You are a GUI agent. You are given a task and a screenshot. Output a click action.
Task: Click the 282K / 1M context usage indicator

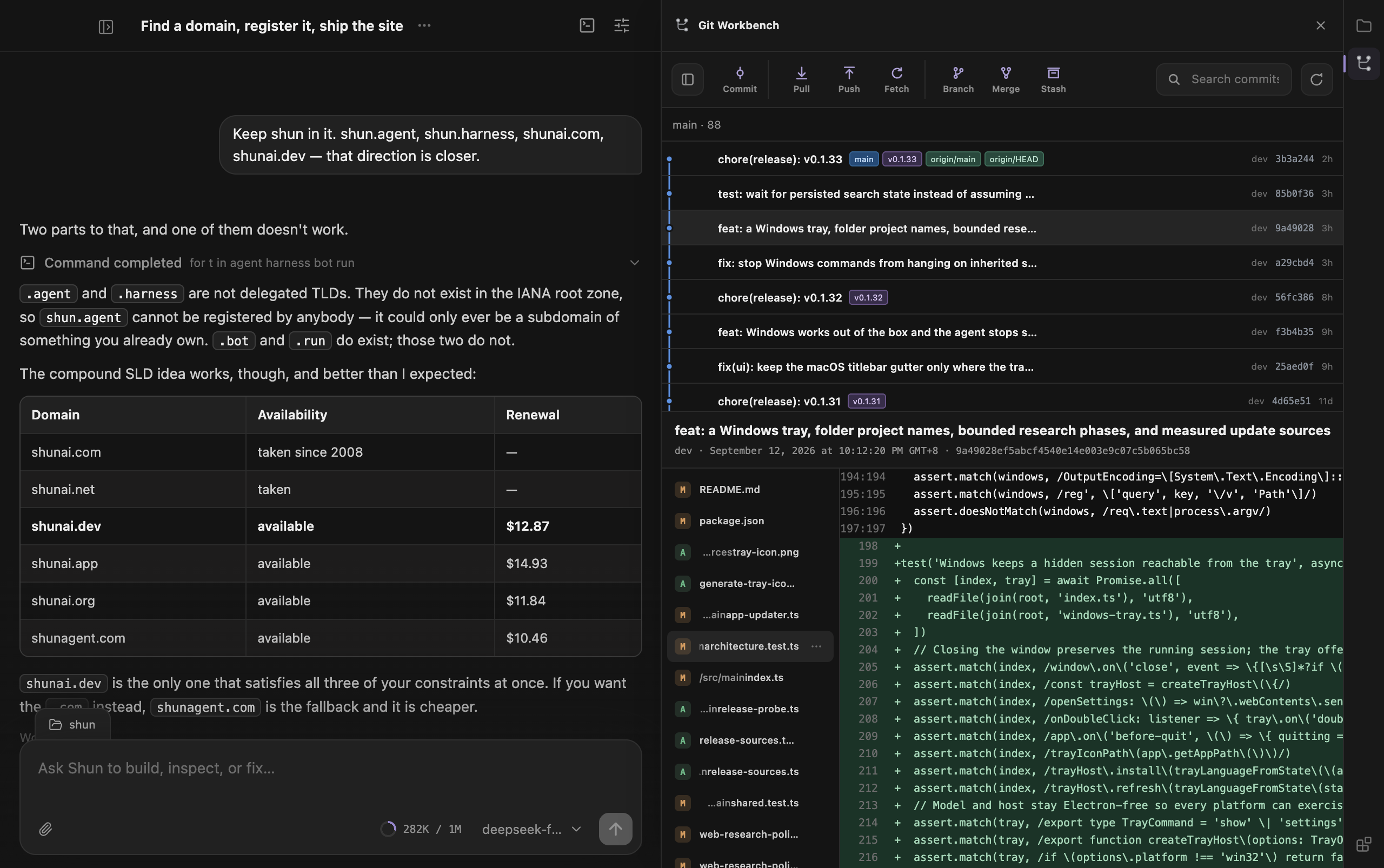[x=421, y=829]
